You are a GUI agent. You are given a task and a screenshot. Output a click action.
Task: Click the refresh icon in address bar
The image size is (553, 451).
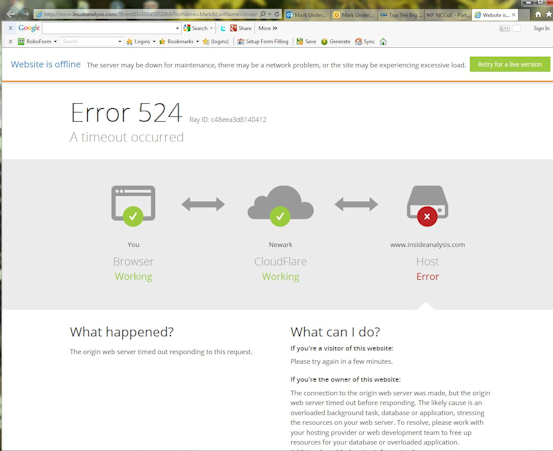(x=277, y=14)
